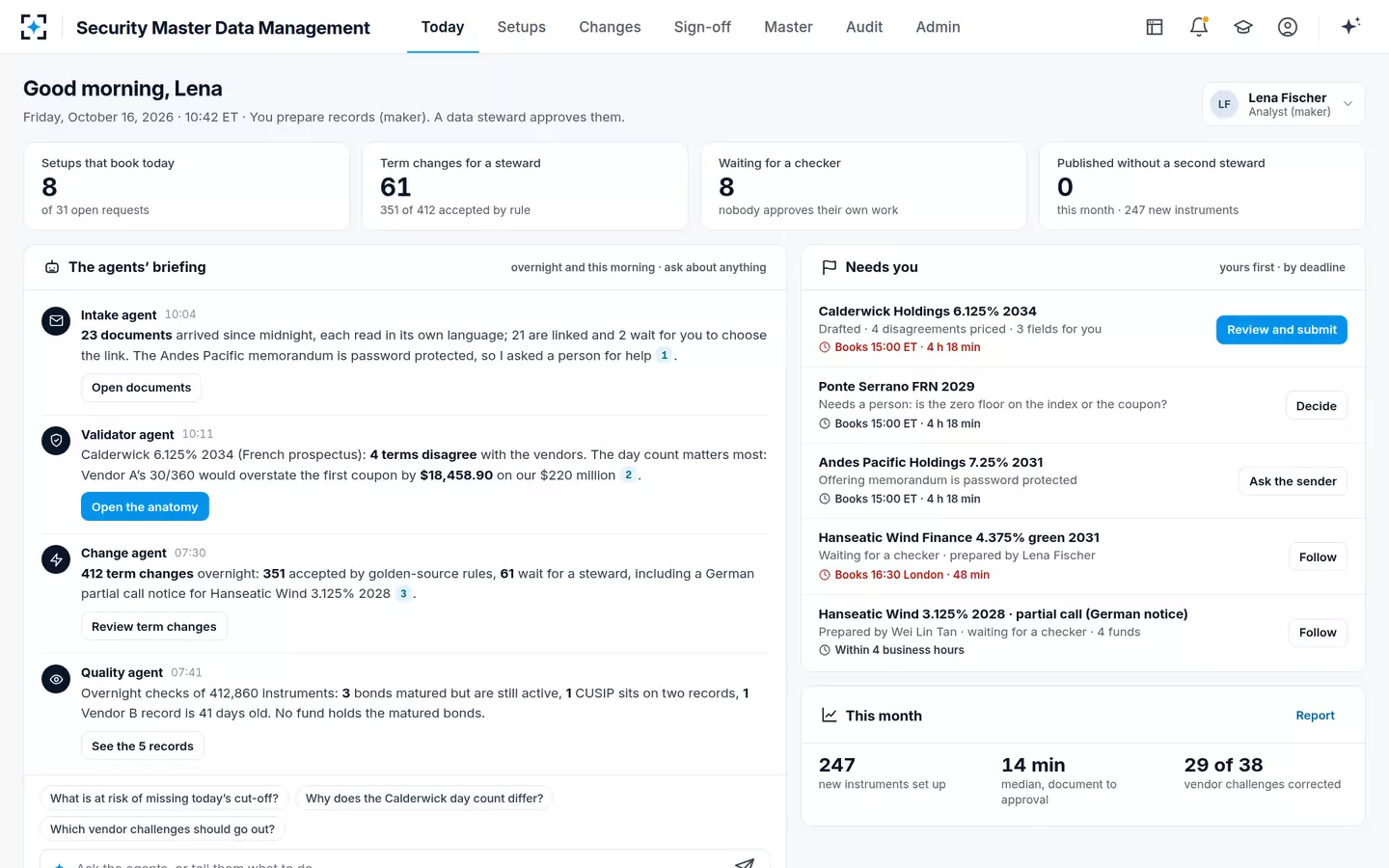This screenshot has height=868, width=1389.
Task: Open the Audit tab
Action: coord(864,27)
